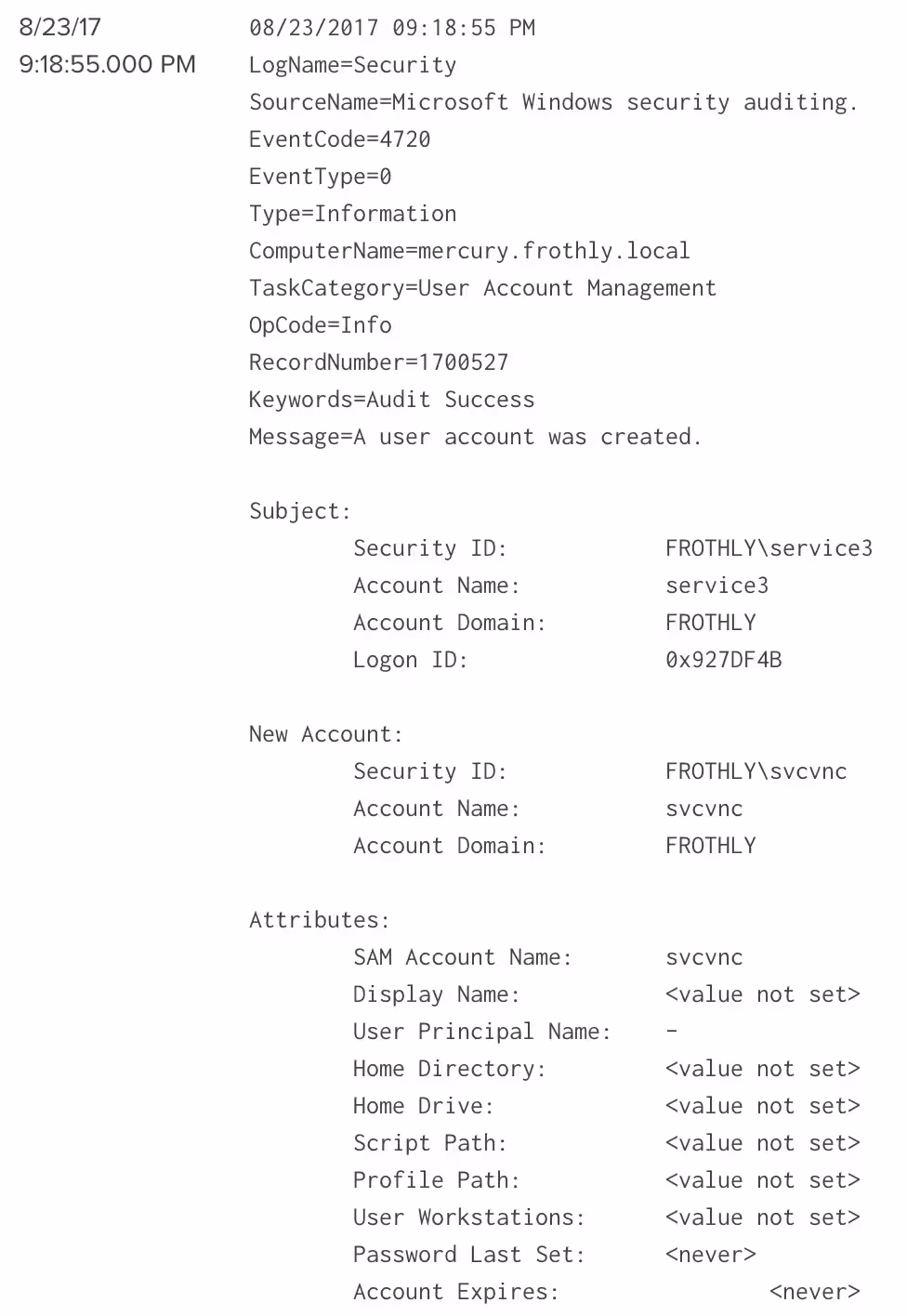Screen dimensions: 907x1316
Task: Click FROTHLY\svcvnc new account security ID
Action: coord(756,771)
